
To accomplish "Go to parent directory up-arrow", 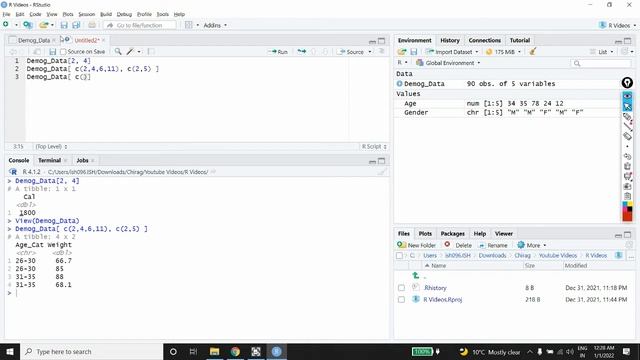I will (416, 276).
